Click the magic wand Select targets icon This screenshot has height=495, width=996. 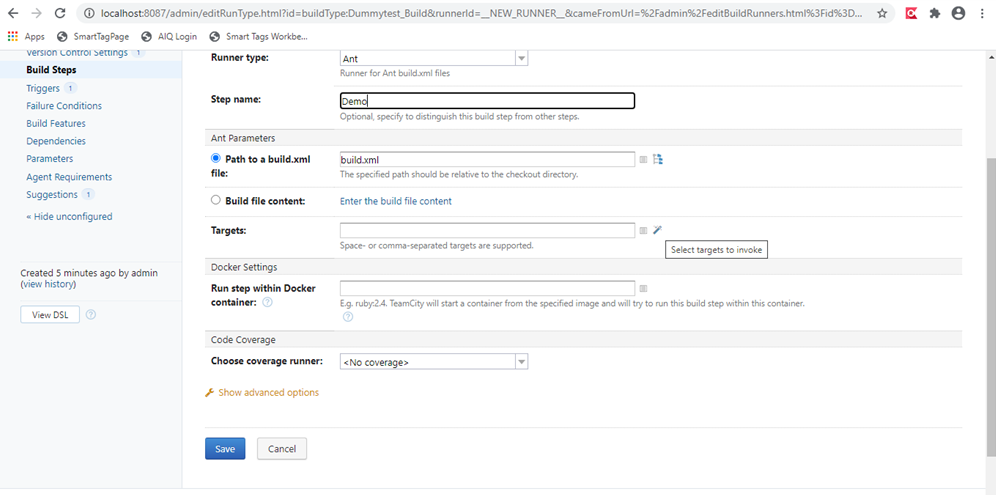coord(657,230)
